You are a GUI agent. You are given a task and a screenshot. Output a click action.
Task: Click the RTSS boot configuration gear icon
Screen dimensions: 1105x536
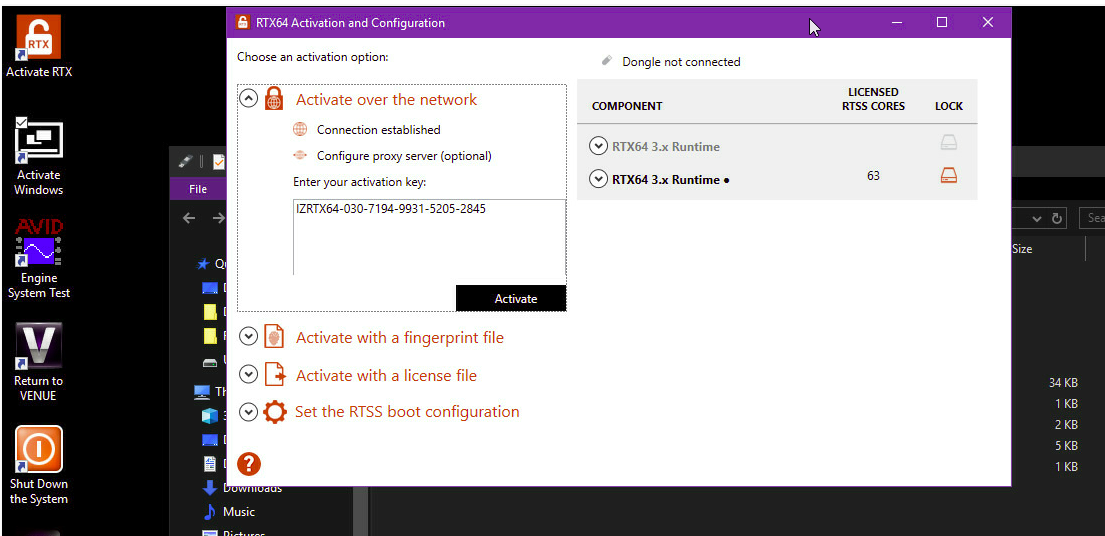tap(275, 411)
